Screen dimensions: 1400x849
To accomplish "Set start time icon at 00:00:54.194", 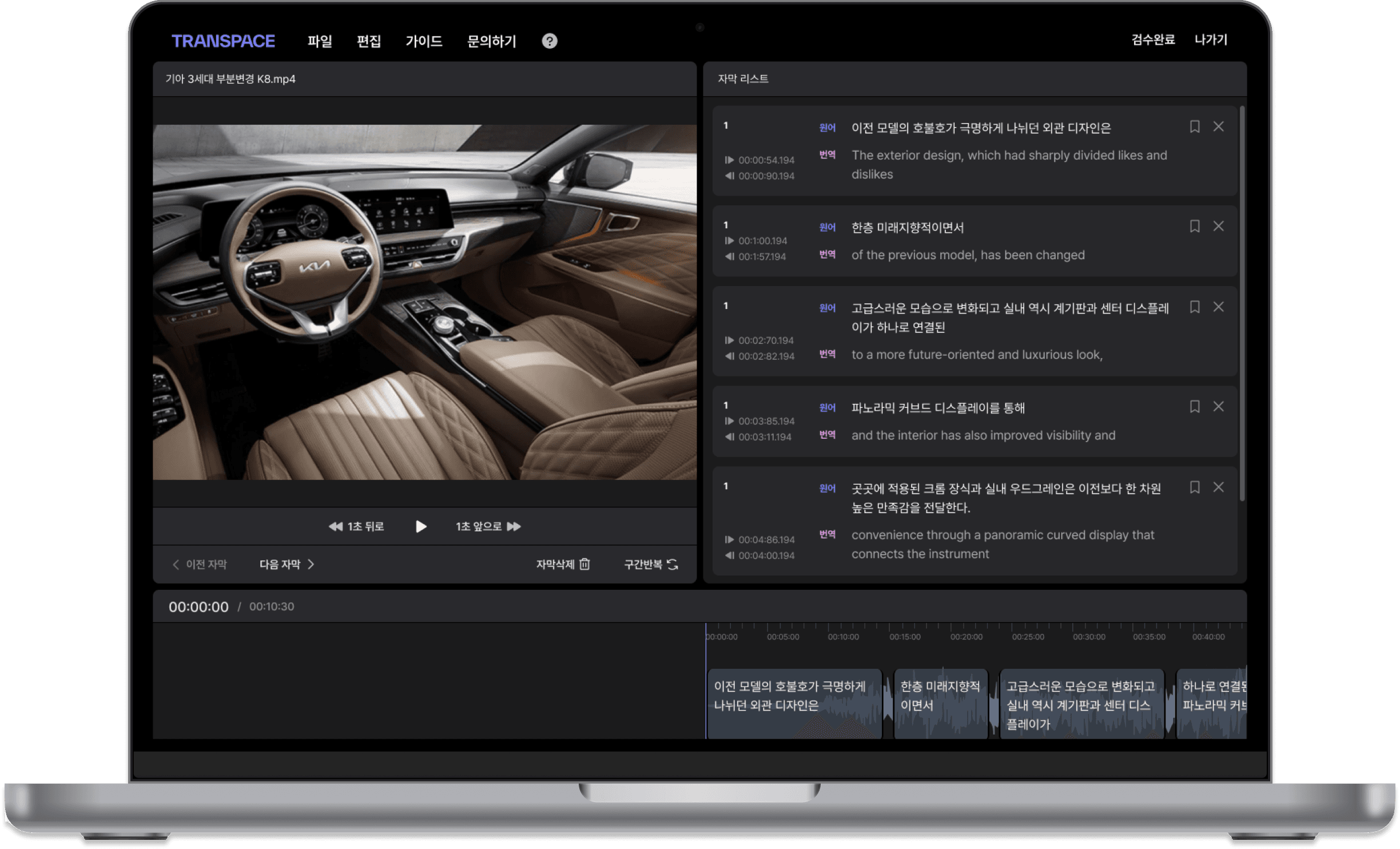I will 729,160.
